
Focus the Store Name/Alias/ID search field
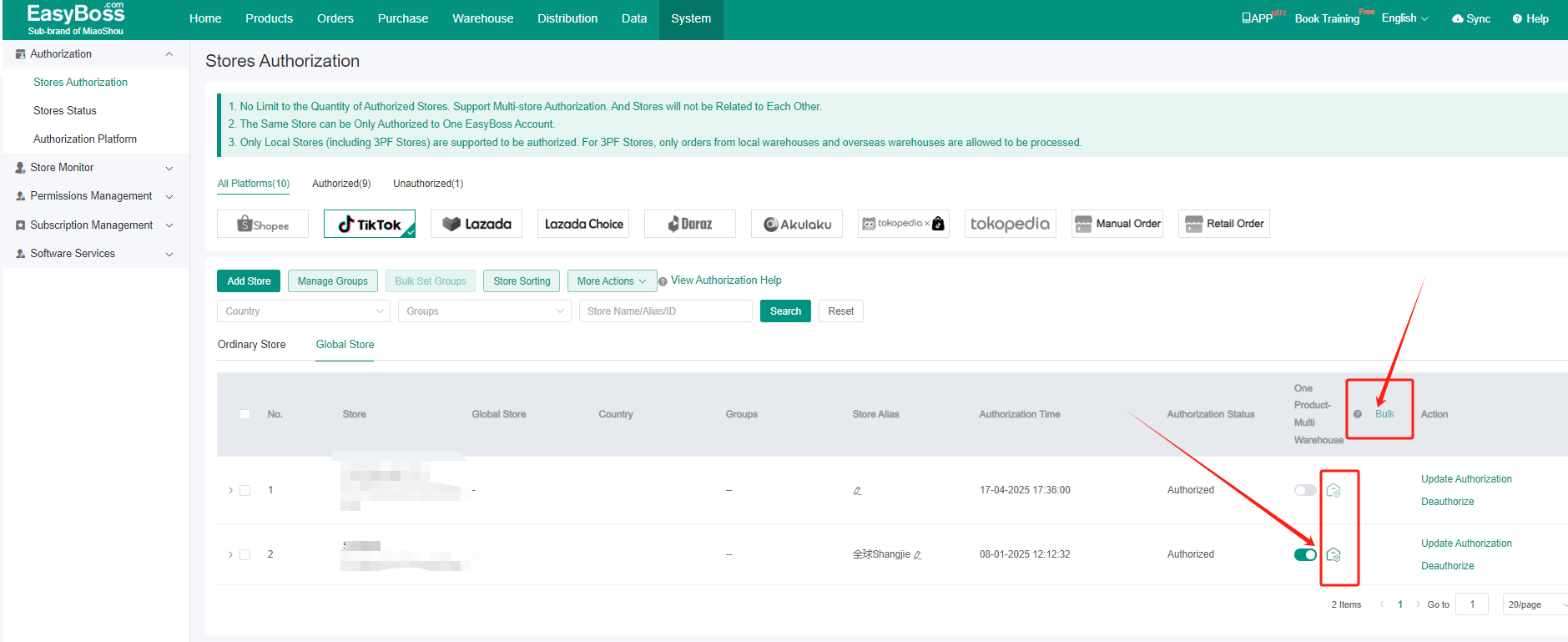(x=666, y=311)
